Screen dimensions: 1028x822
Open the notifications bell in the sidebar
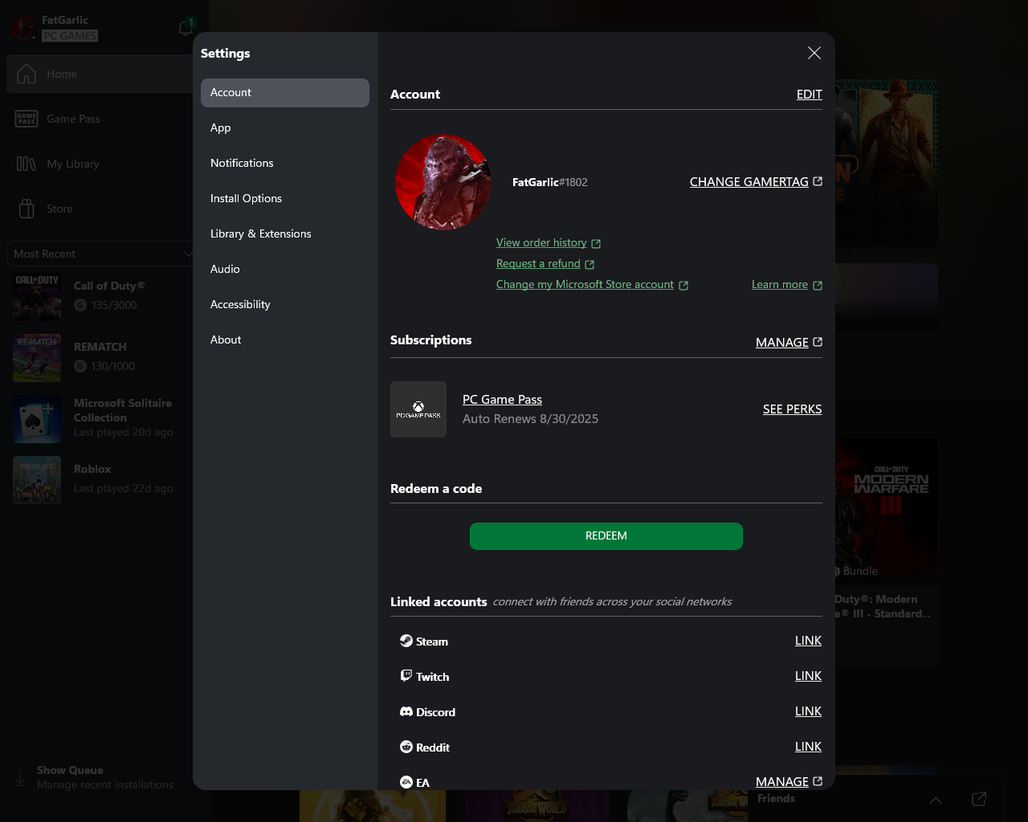[x=186, y=28]
